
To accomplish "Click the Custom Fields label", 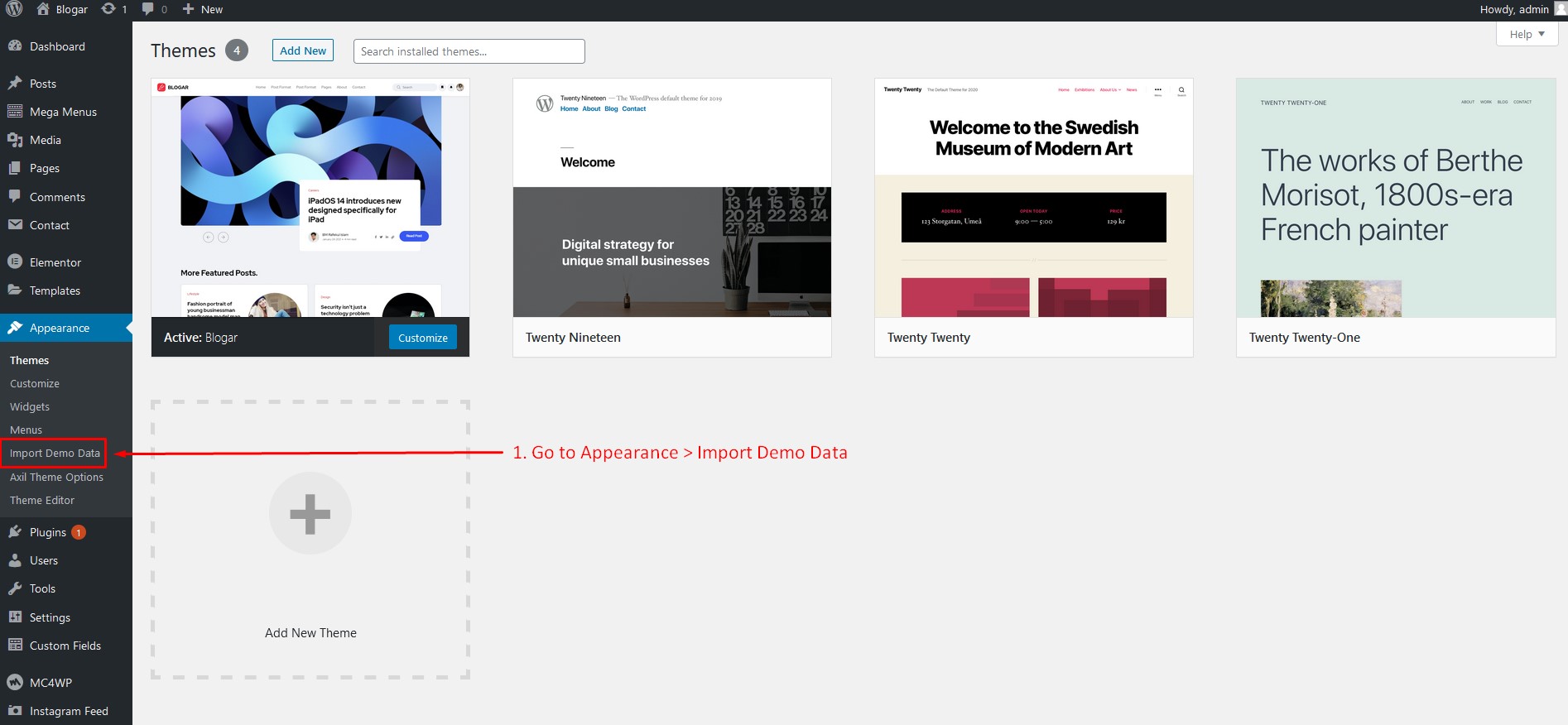I will 65,646.
